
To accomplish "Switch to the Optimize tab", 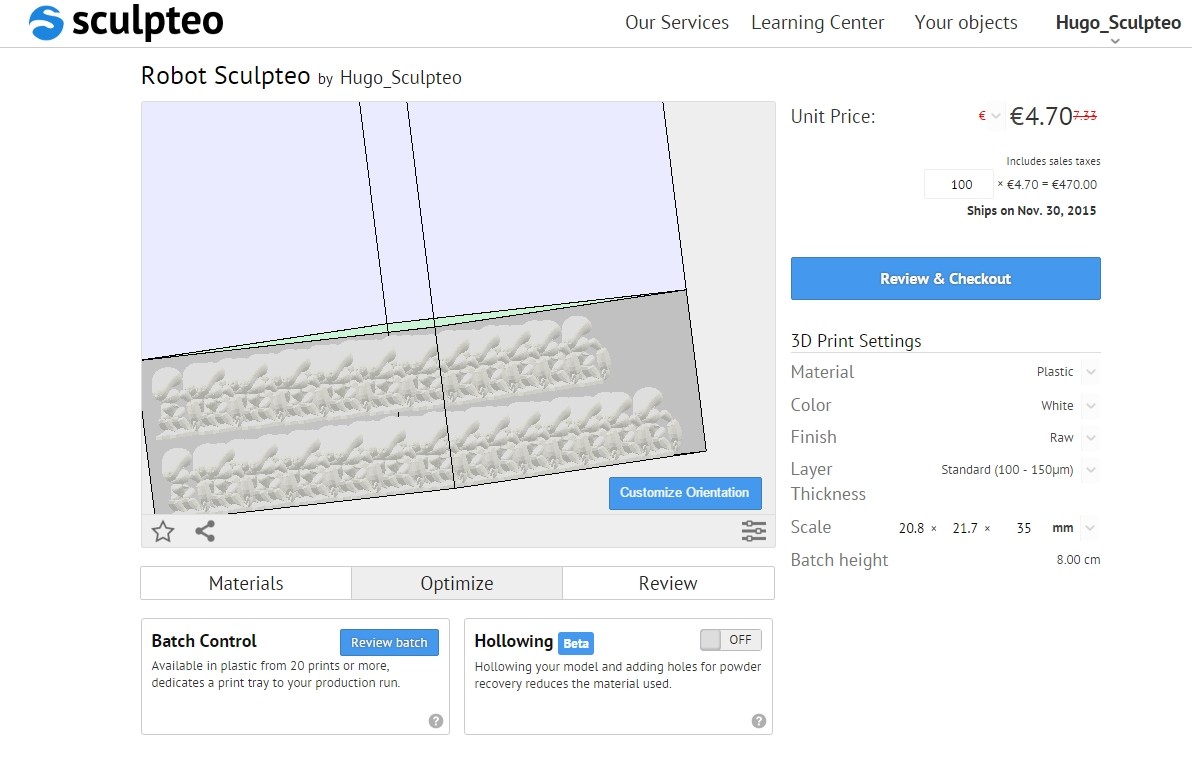I will (457, 583).
